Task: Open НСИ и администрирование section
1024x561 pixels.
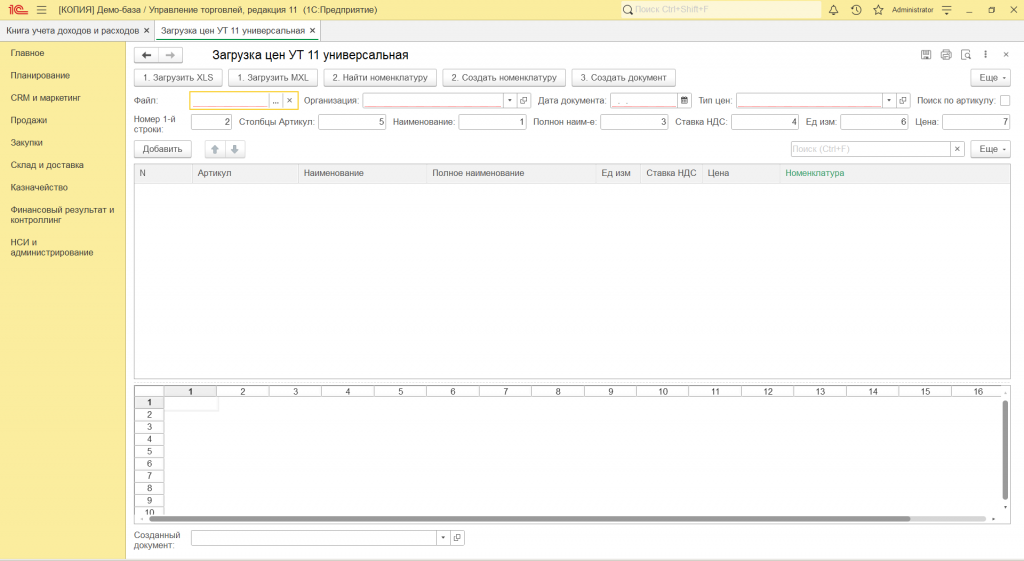Action: click(52, 248)
